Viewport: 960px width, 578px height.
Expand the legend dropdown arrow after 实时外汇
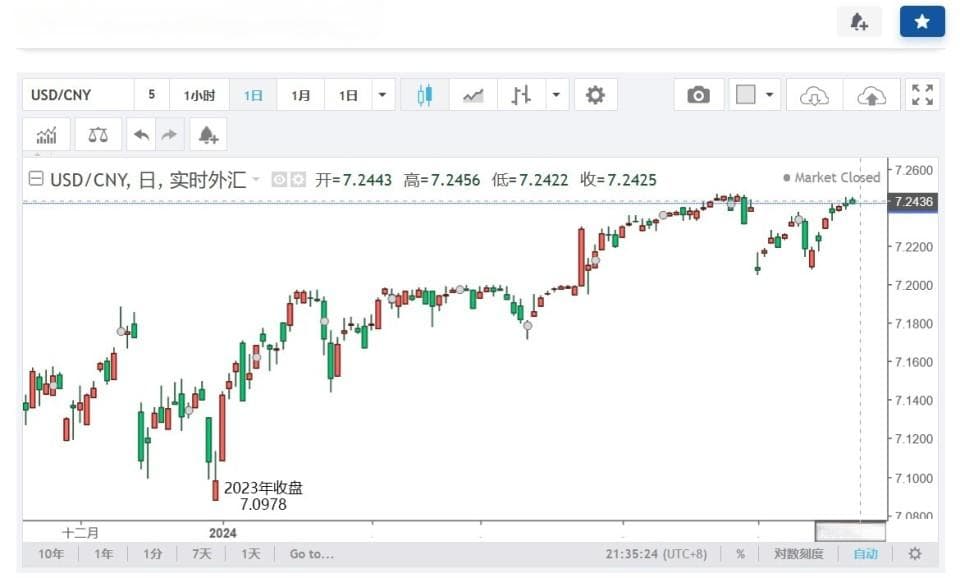(257, 179)
